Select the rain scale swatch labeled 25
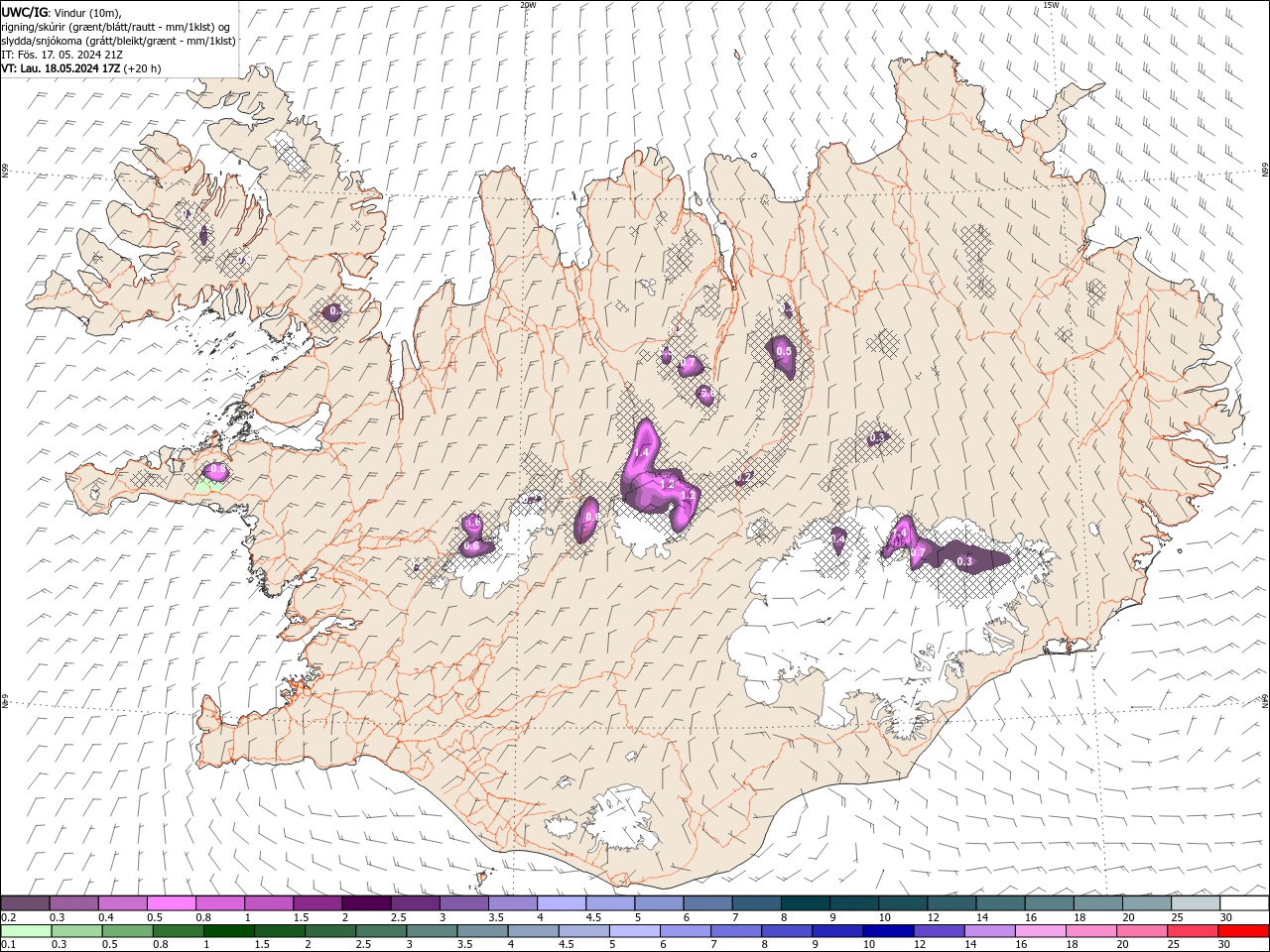The width and height of the screenshot is (1270, 952). pos(1192,931)
